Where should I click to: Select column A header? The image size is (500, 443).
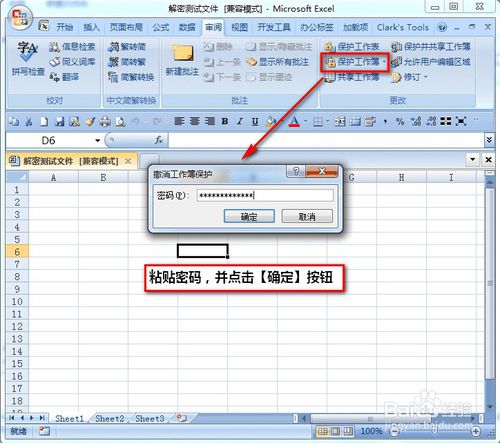point(53,178)
